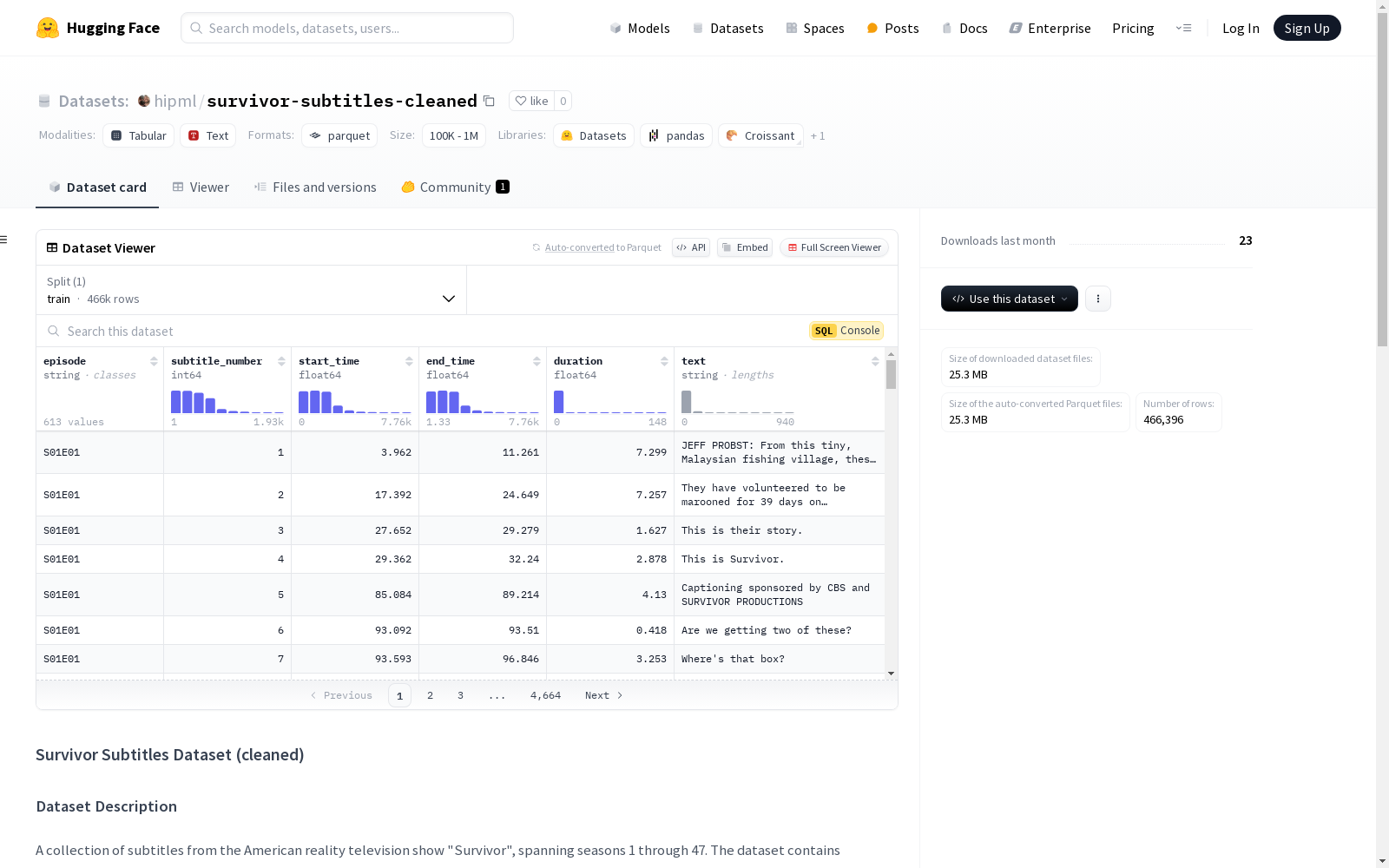Select the Tabular modality tag
Viewport: 1389px width, 868px height.
pos(138,135)
